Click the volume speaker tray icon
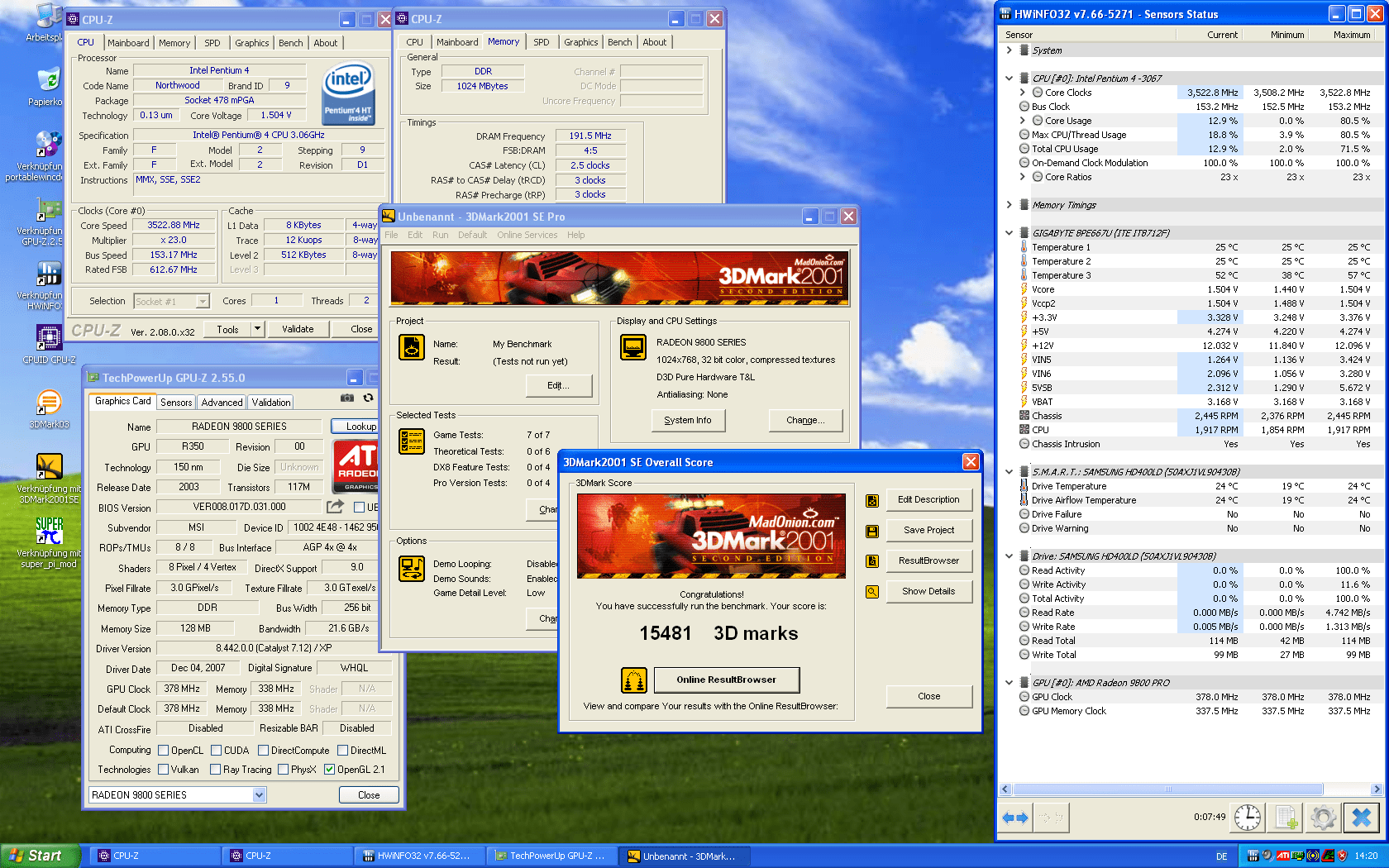Screen dimensions: 1389x868 1267,856
